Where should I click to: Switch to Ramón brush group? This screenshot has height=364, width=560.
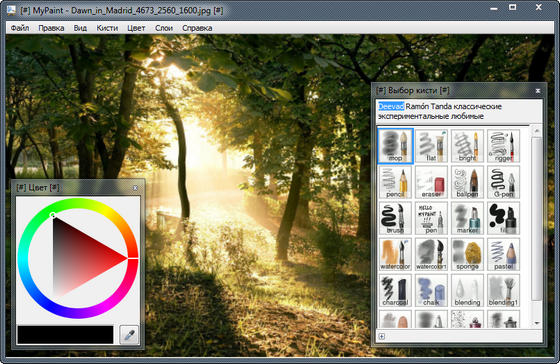click(417, 106)
